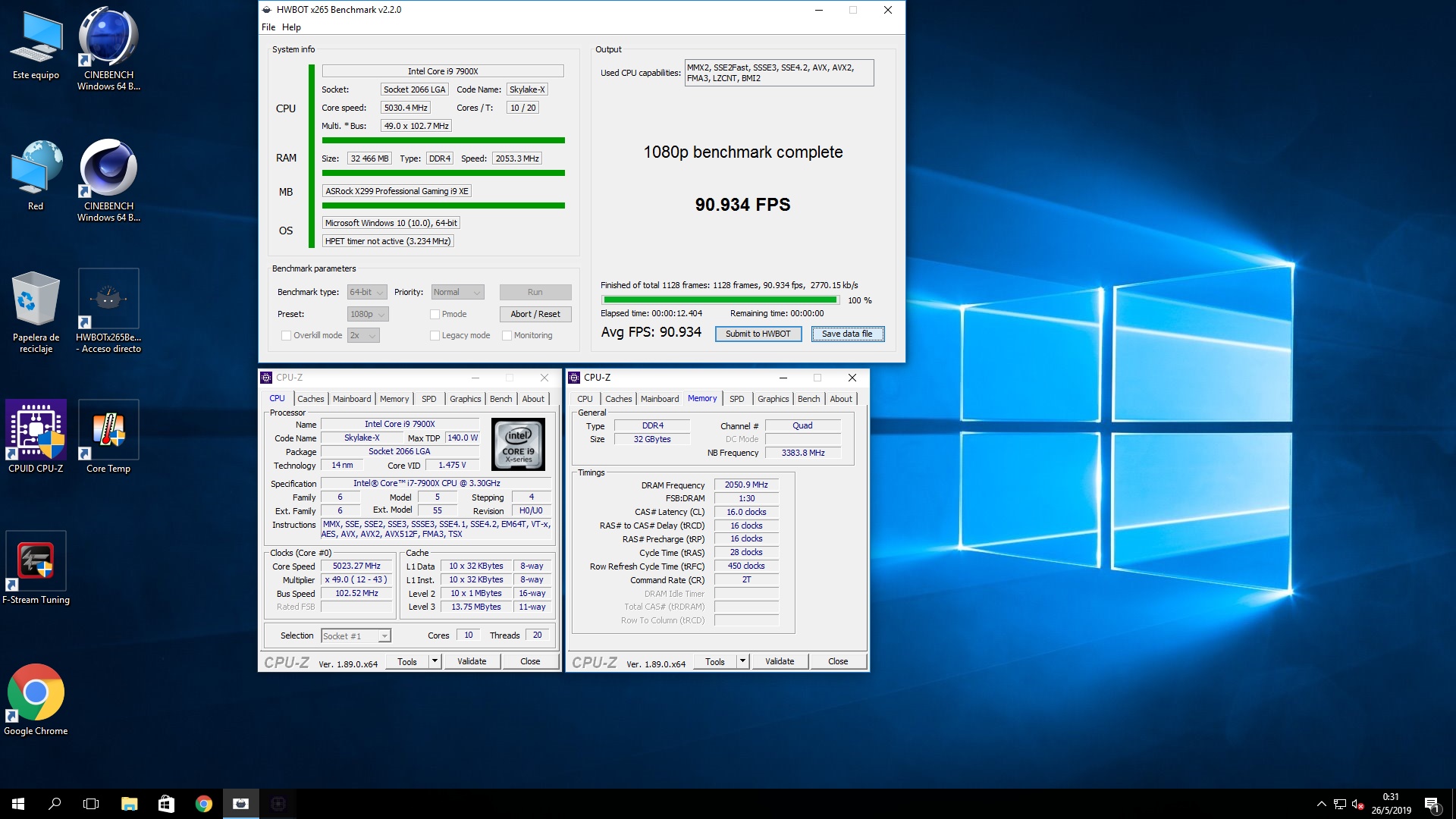
Task: Enable Overkill mode checkbox
Action: click(286, 335)
